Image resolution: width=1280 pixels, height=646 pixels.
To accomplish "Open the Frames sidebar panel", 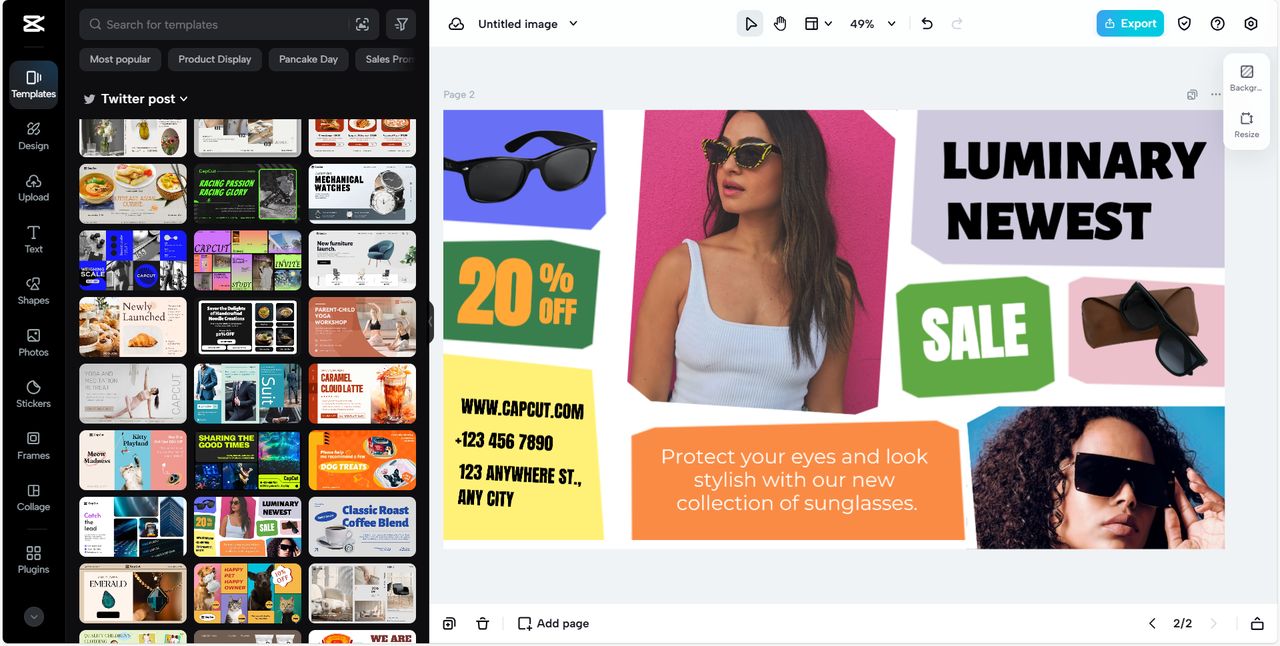I will point(33,446).
